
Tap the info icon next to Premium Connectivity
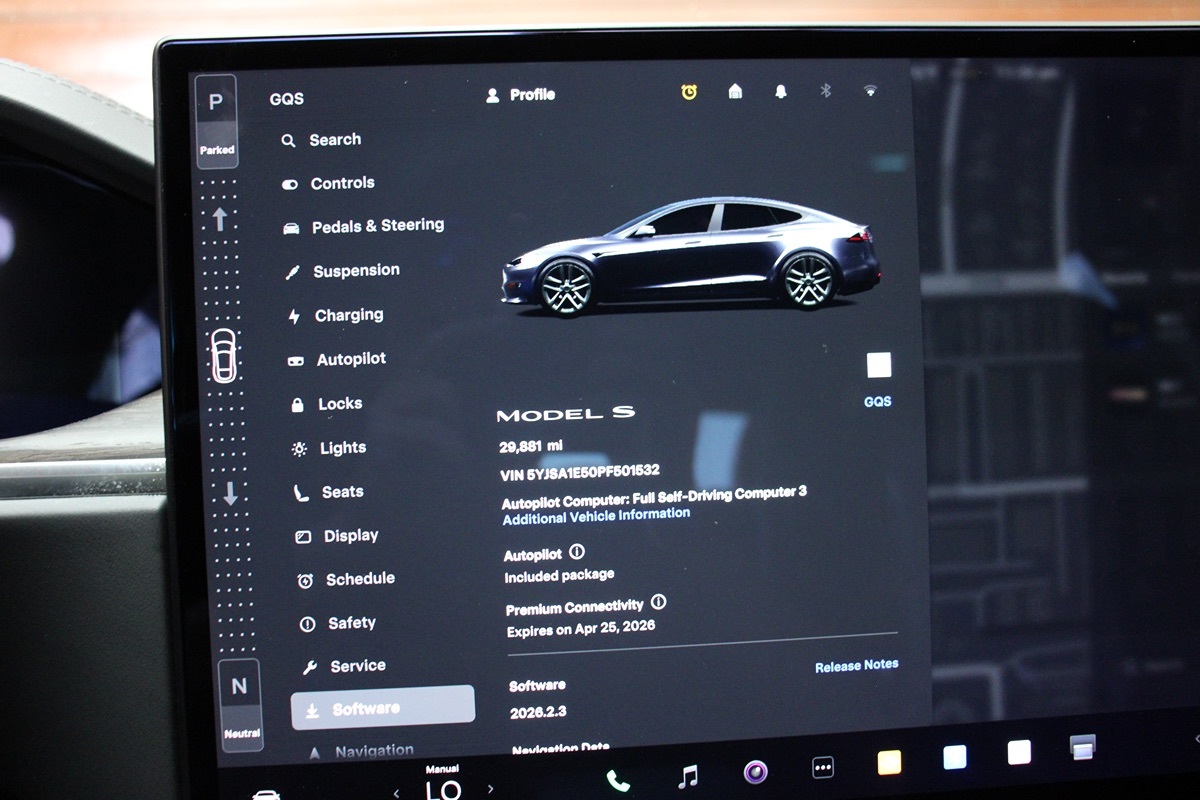[x=658, y=603]
